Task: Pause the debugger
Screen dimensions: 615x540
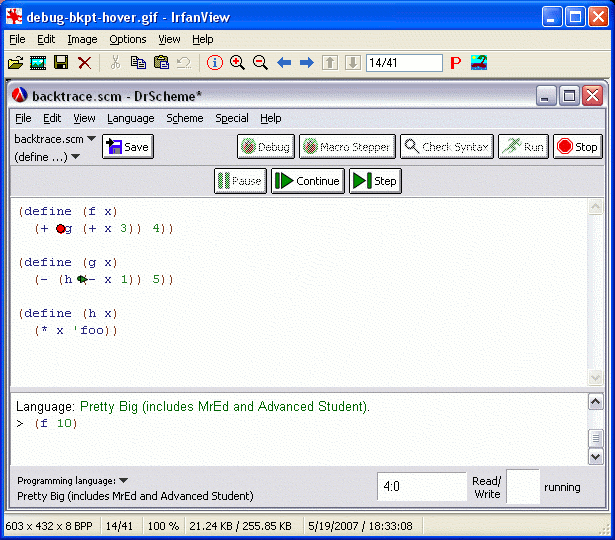Action: tap(240, 181)
